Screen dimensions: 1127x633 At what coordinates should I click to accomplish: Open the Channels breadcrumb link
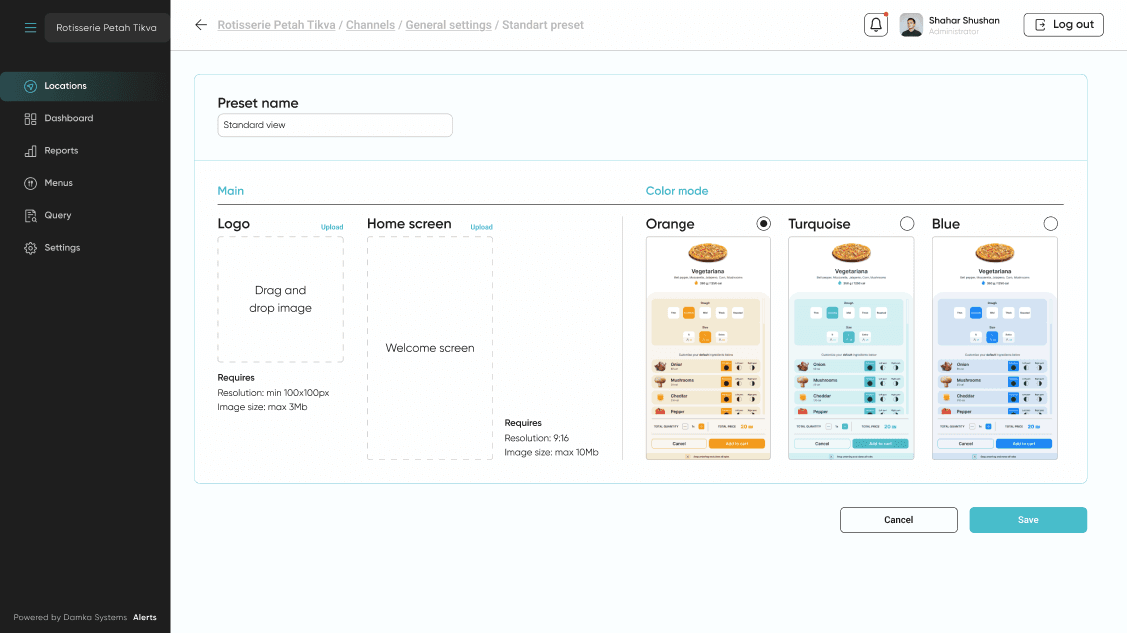point(370,25)
